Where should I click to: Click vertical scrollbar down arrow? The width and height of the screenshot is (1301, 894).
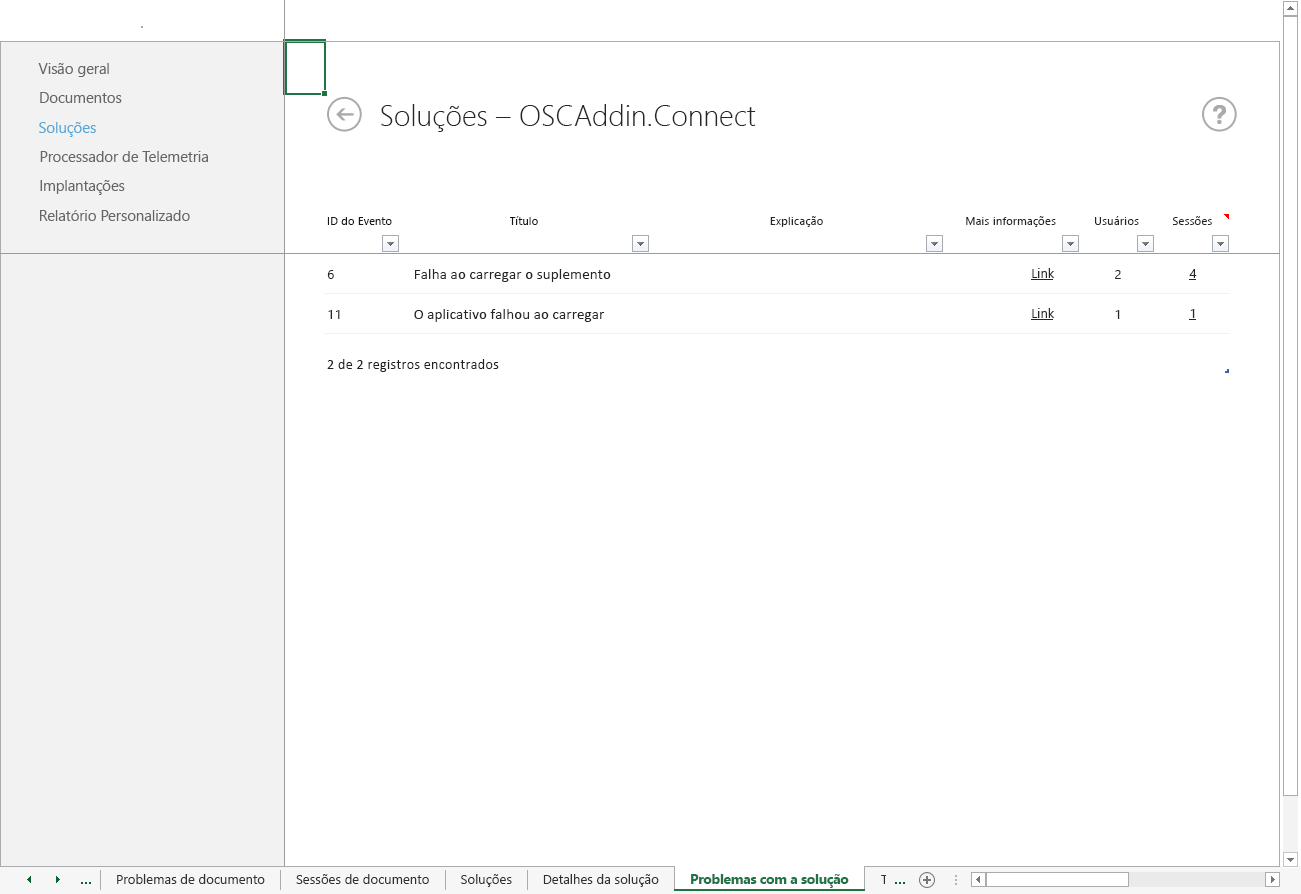pos(1290,859)
